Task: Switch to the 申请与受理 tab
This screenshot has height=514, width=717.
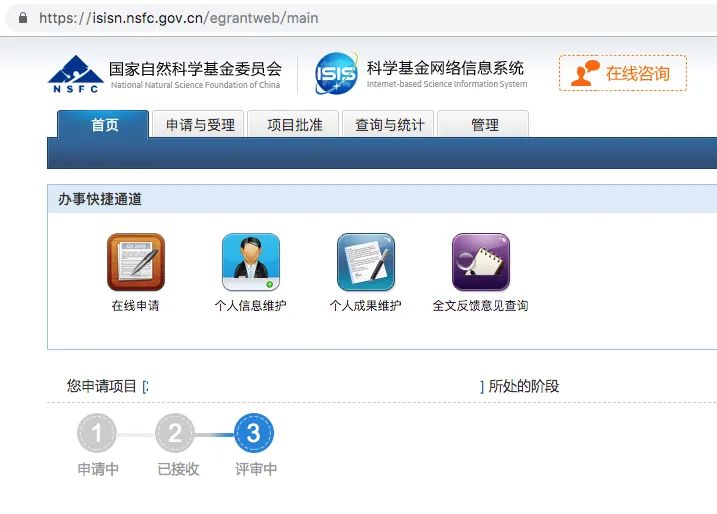Action: tap(198, 124)
